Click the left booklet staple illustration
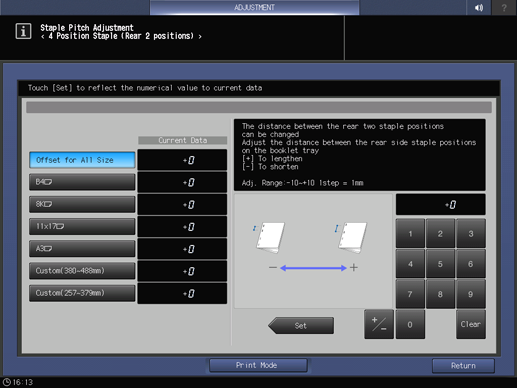Image resolution: width=517 pixels, height=388 pixels. pos(269,237)
